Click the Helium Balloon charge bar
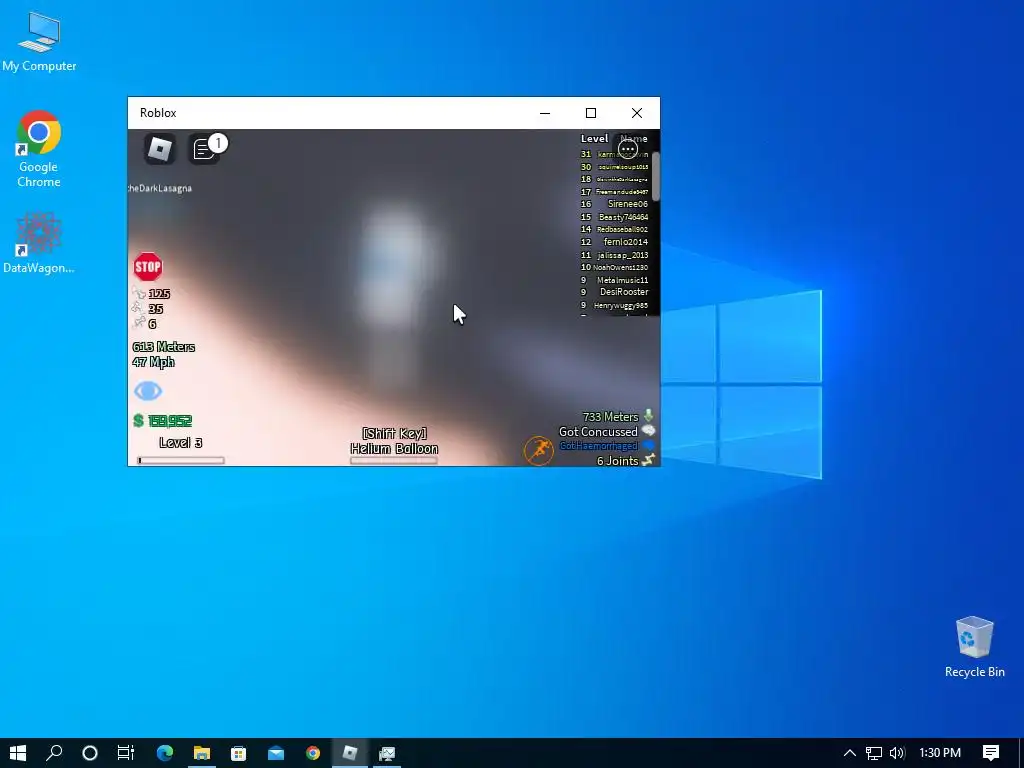Image resolution: width=1024 pixels, height=768 pixels. pyautogui.click(x=394, y=460)
